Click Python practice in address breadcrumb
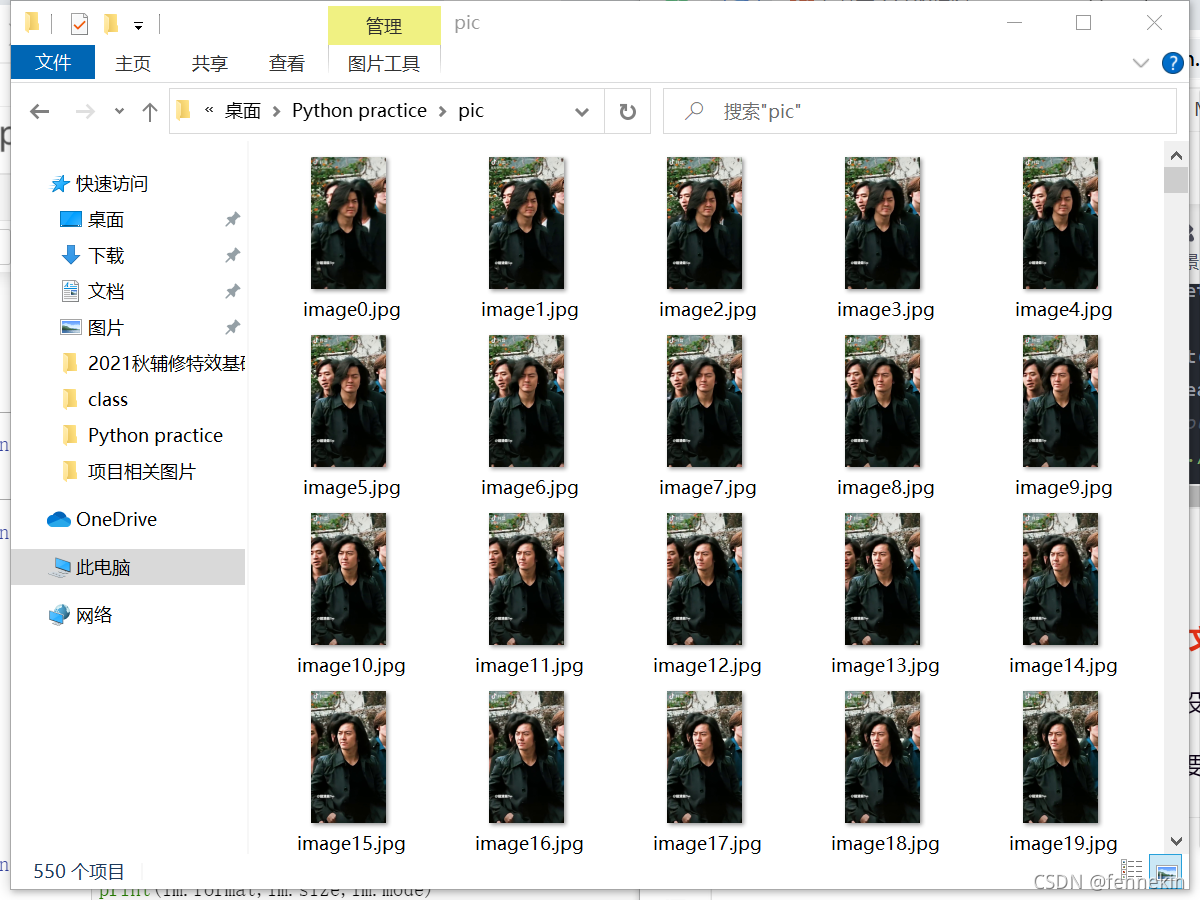This screenshot has width=1200, height=900. (x=359, y=111)
